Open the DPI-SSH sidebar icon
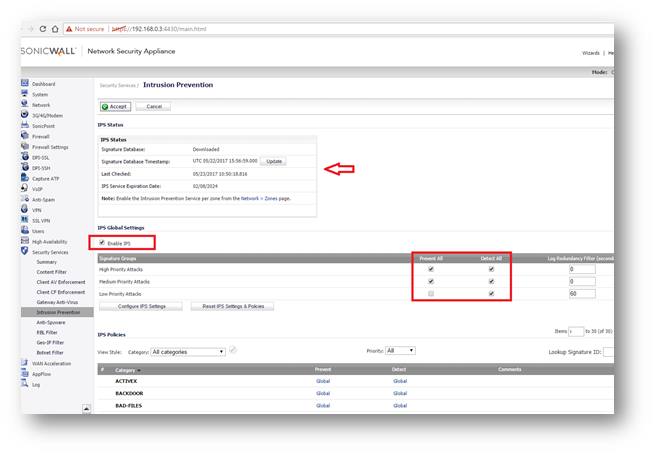The image size is (656, 456). click(25, 167)
